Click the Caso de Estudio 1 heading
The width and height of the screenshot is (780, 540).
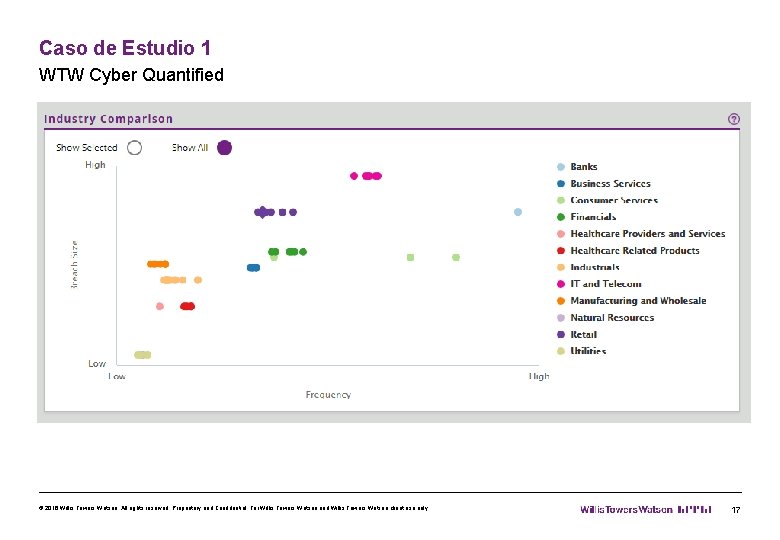[125, 48]
